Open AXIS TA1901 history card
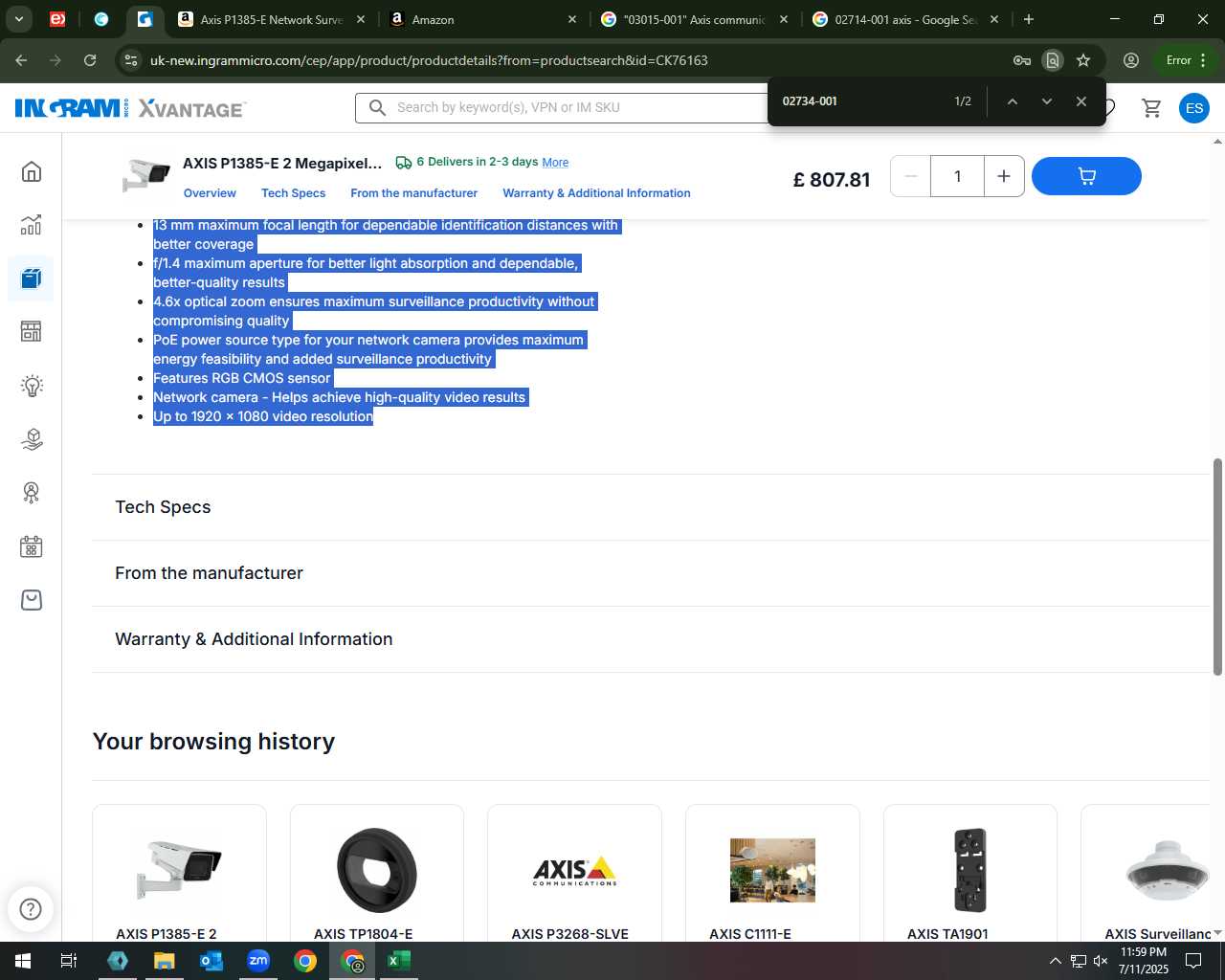 970,873
